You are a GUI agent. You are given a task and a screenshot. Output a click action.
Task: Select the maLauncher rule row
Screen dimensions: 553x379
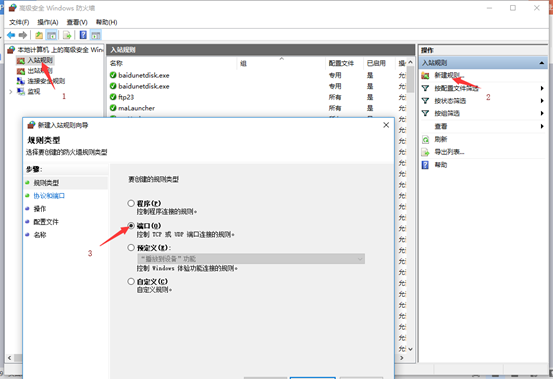point(257,108)
